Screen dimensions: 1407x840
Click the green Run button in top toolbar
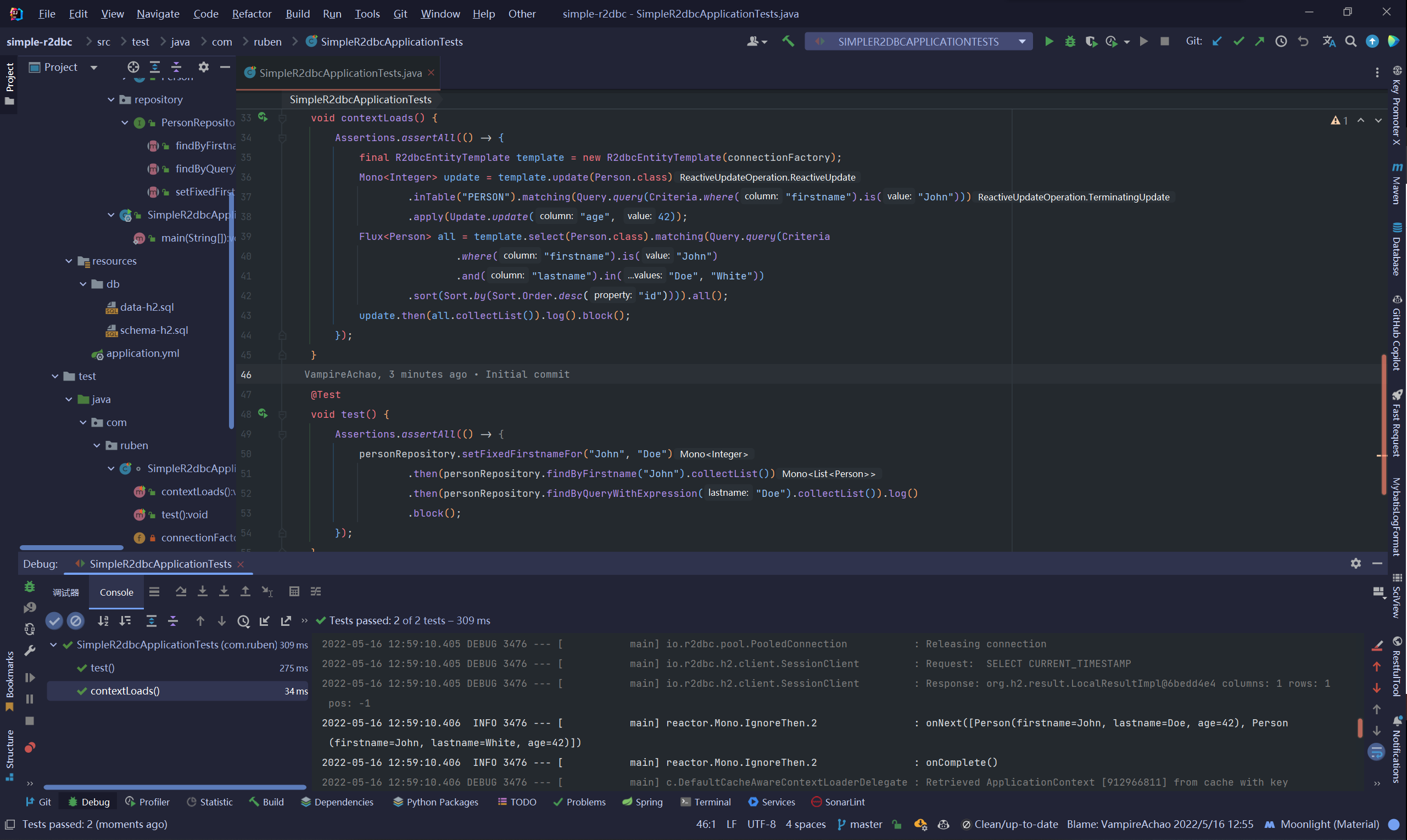click(x=1048, y=41)
